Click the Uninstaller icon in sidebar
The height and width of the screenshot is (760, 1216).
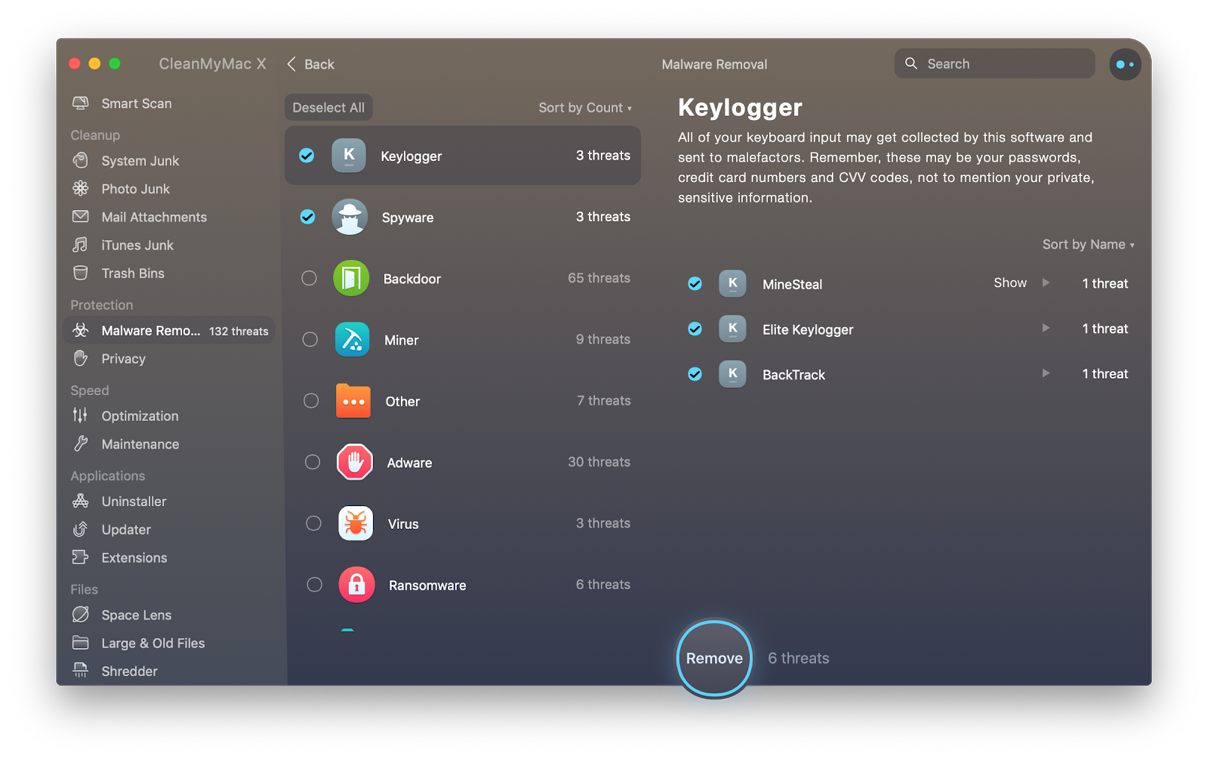[81, 501]
